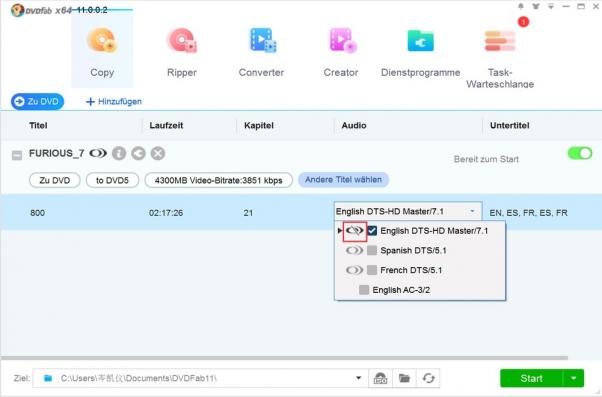Click the back arrow icon next to FURIOUS_7
Viewport: 602px width, 397px height.
point(138,154)
